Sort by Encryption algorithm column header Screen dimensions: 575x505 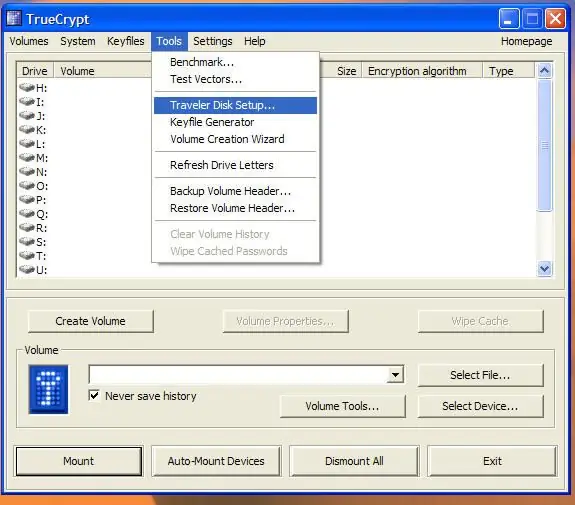point(422,71)
